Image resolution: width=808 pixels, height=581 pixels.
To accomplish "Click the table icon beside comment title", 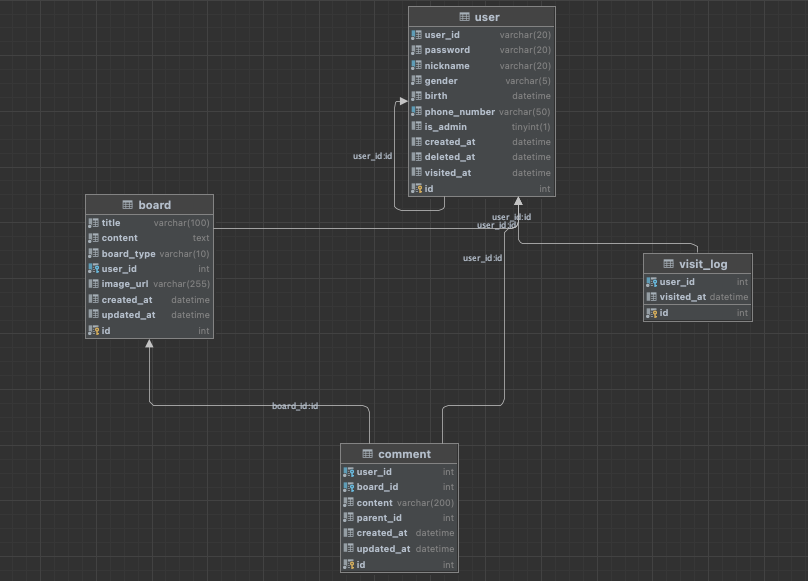I will (x=367, y=454).
